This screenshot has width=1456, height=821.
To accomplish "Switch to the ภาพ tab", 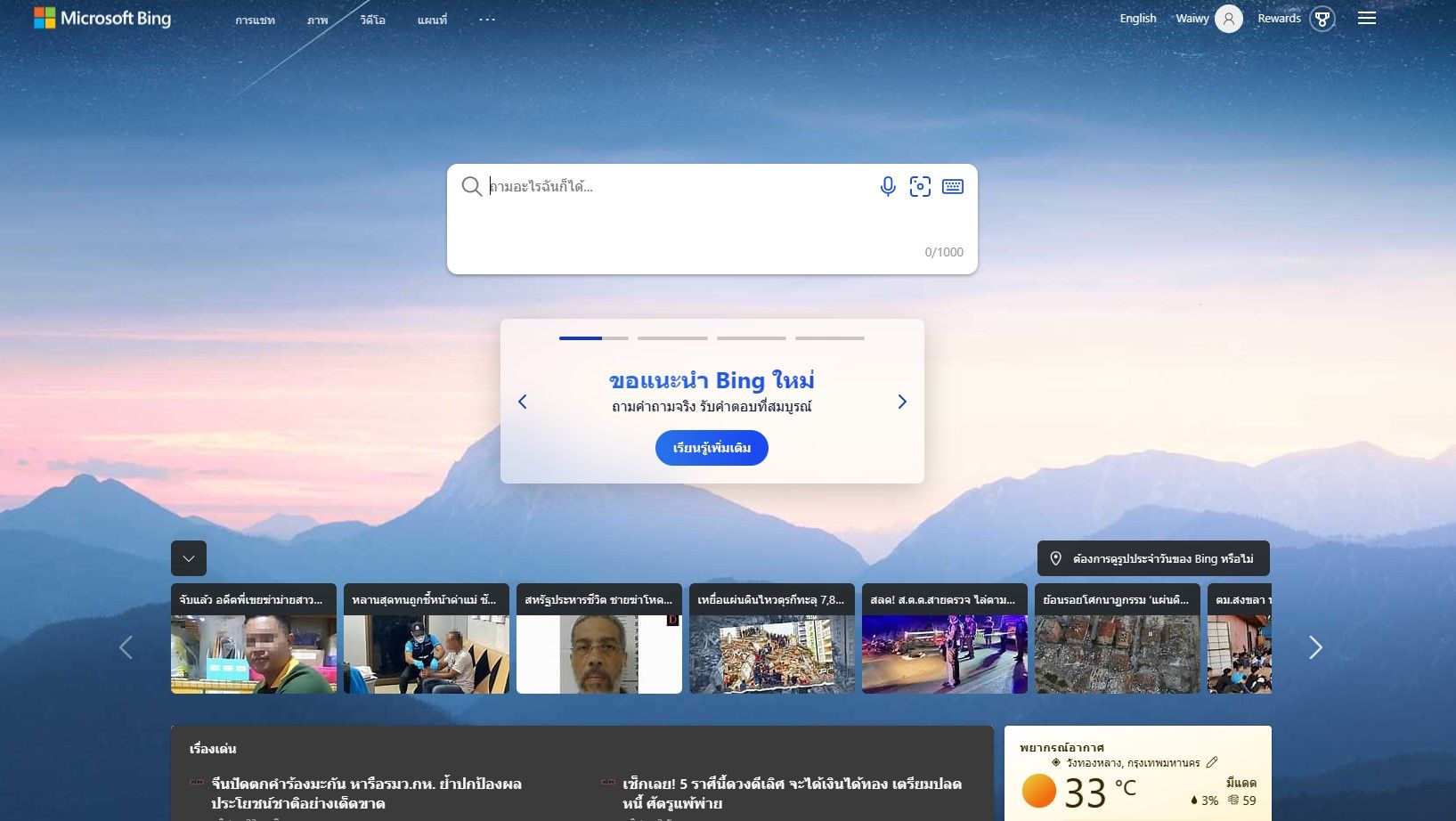I will point(318,20).
